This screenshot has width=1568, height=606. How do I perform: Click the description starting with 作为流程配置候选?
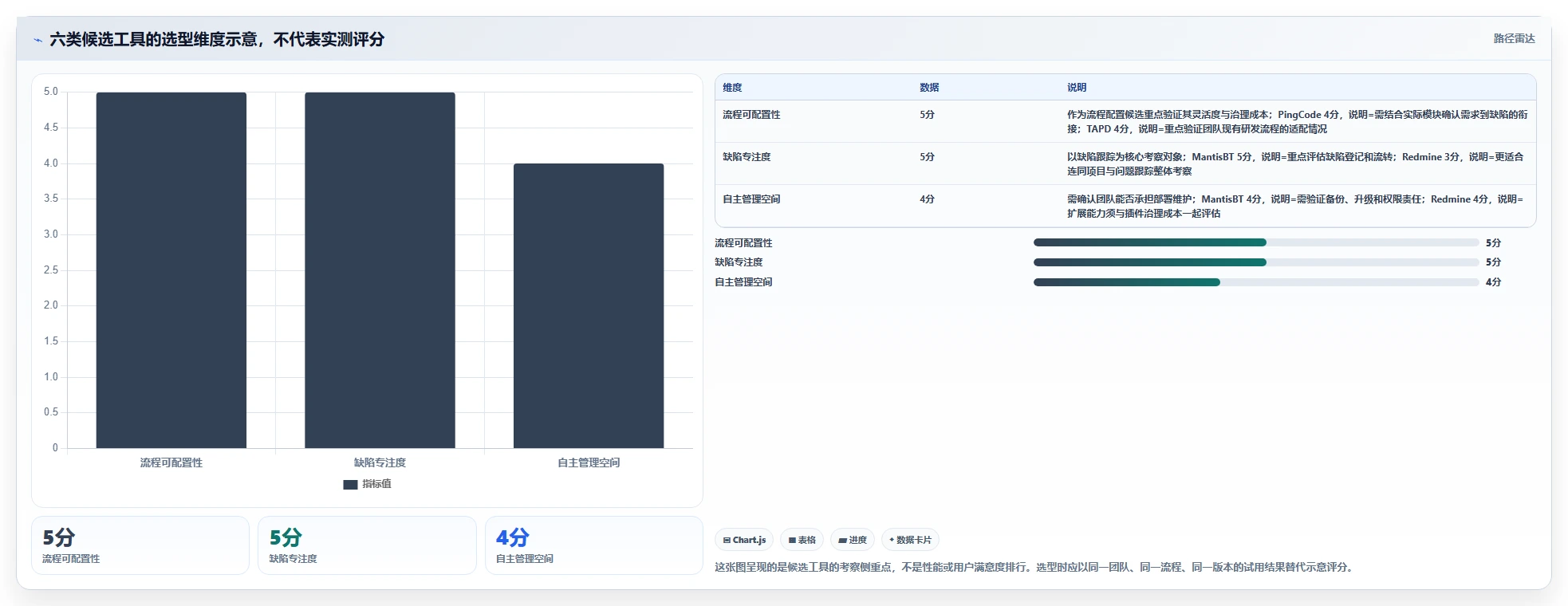click(x=1298, y=122)
